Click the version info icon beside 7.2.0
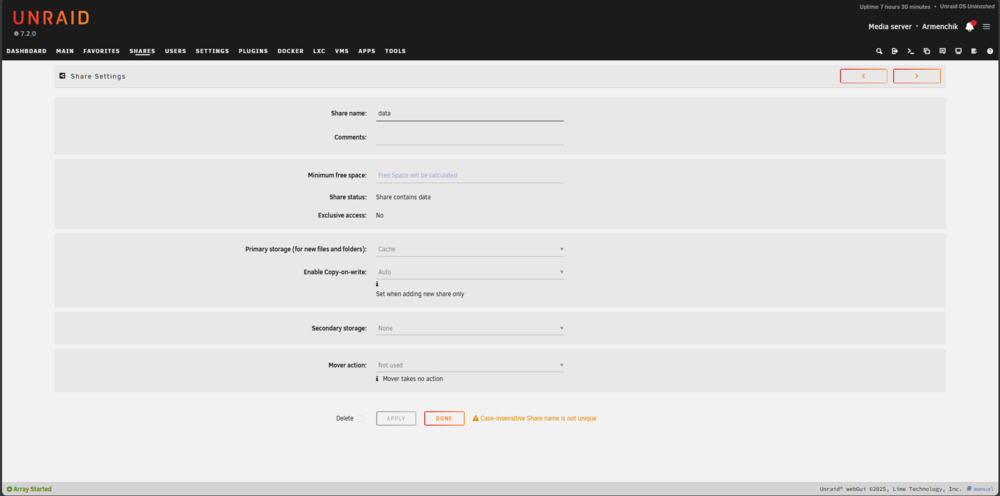 click(16, 33)
